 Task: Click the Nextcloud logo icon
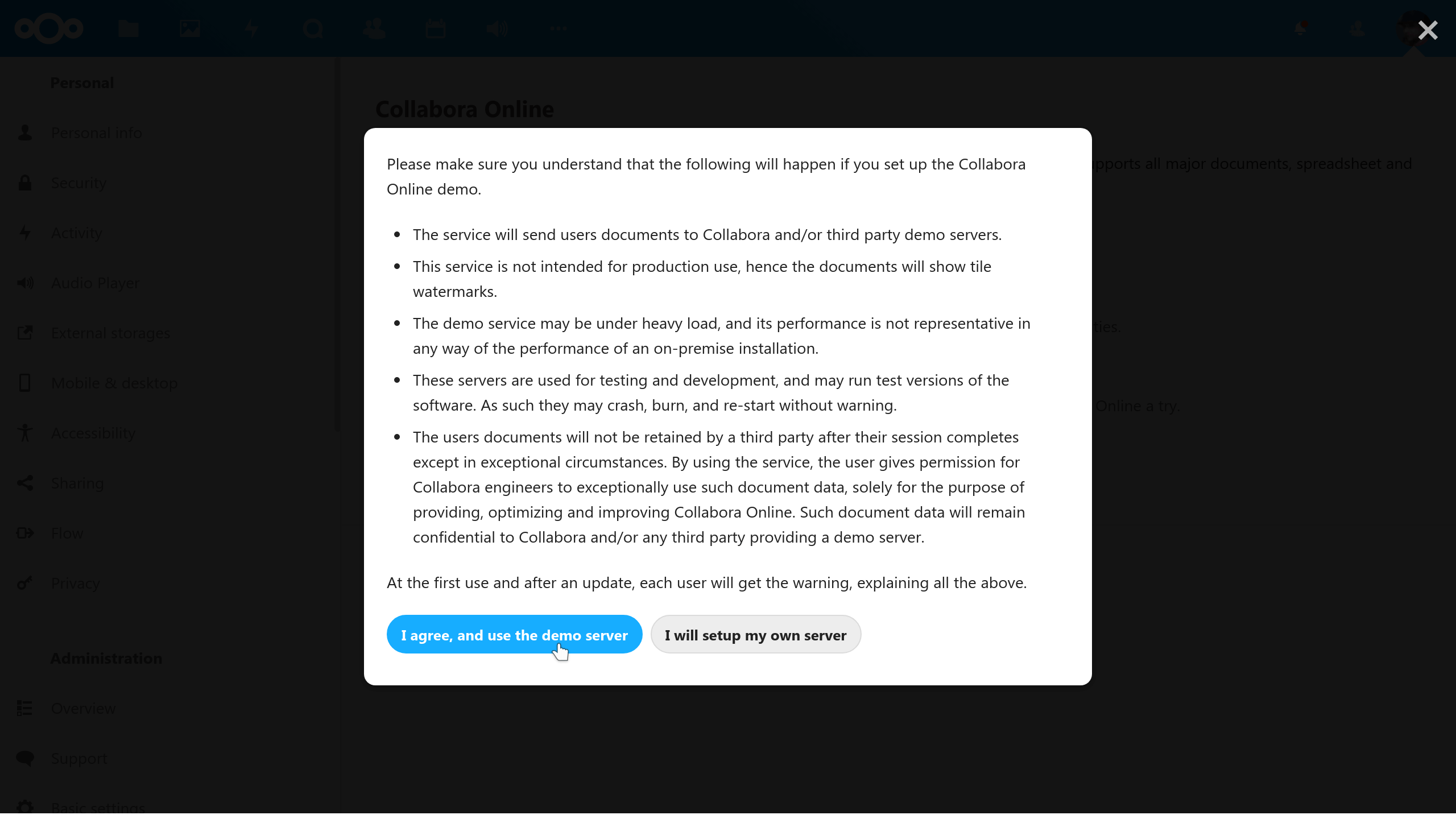49,28
